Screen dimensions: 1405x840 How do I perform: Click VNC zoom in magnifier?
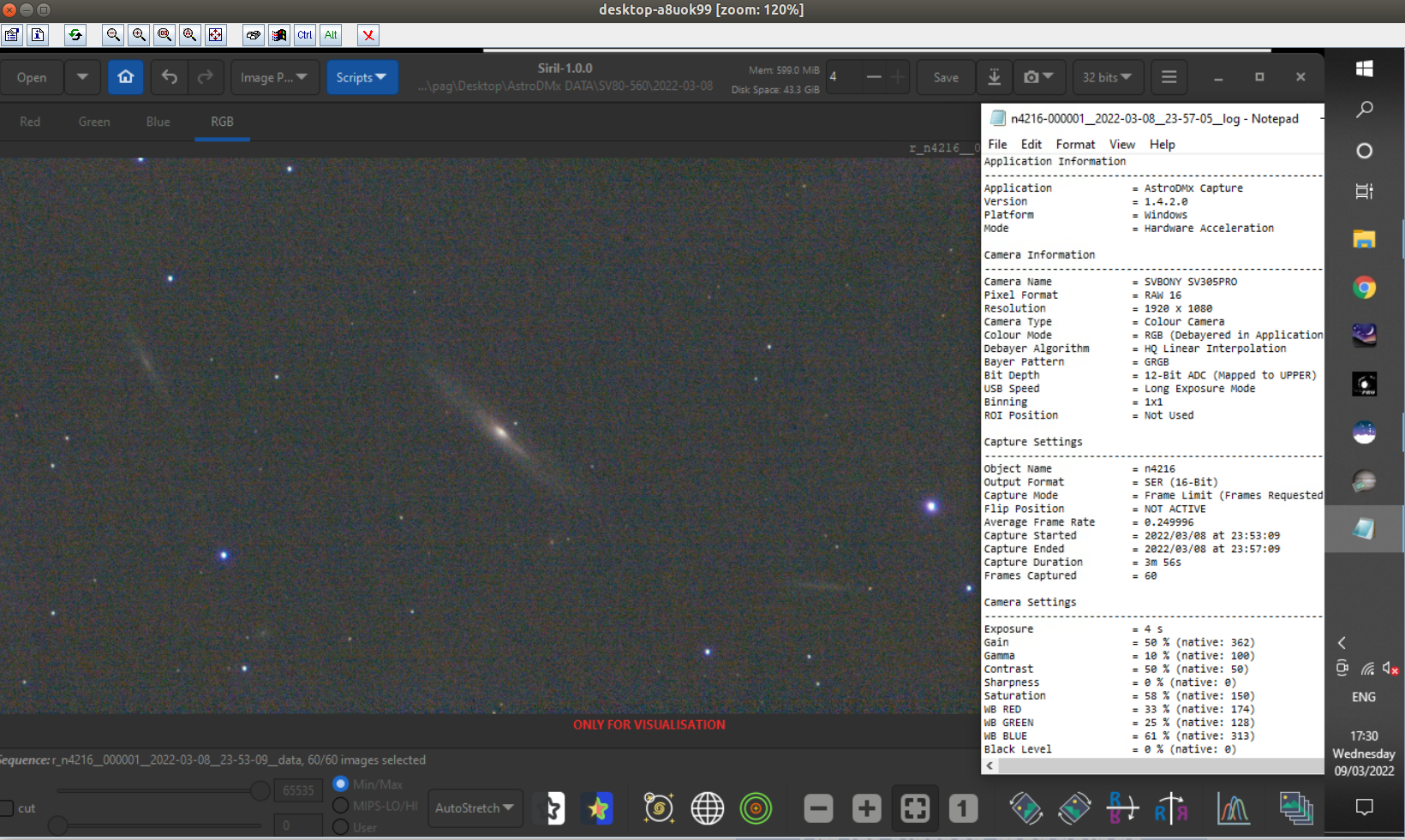pos(139,35)
